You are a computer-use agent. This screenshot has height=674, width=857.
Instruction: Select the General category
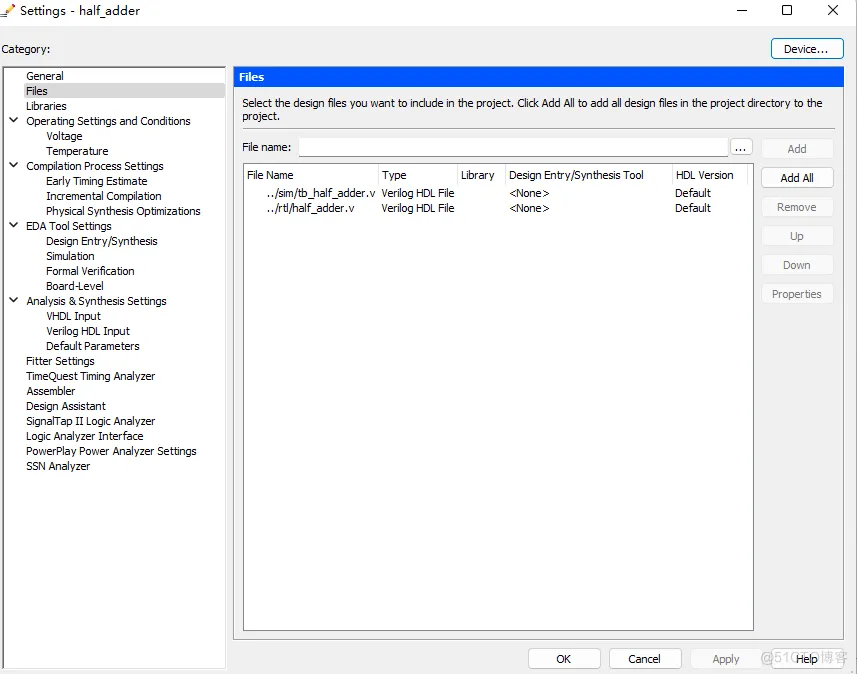click(x=45, y=76)
